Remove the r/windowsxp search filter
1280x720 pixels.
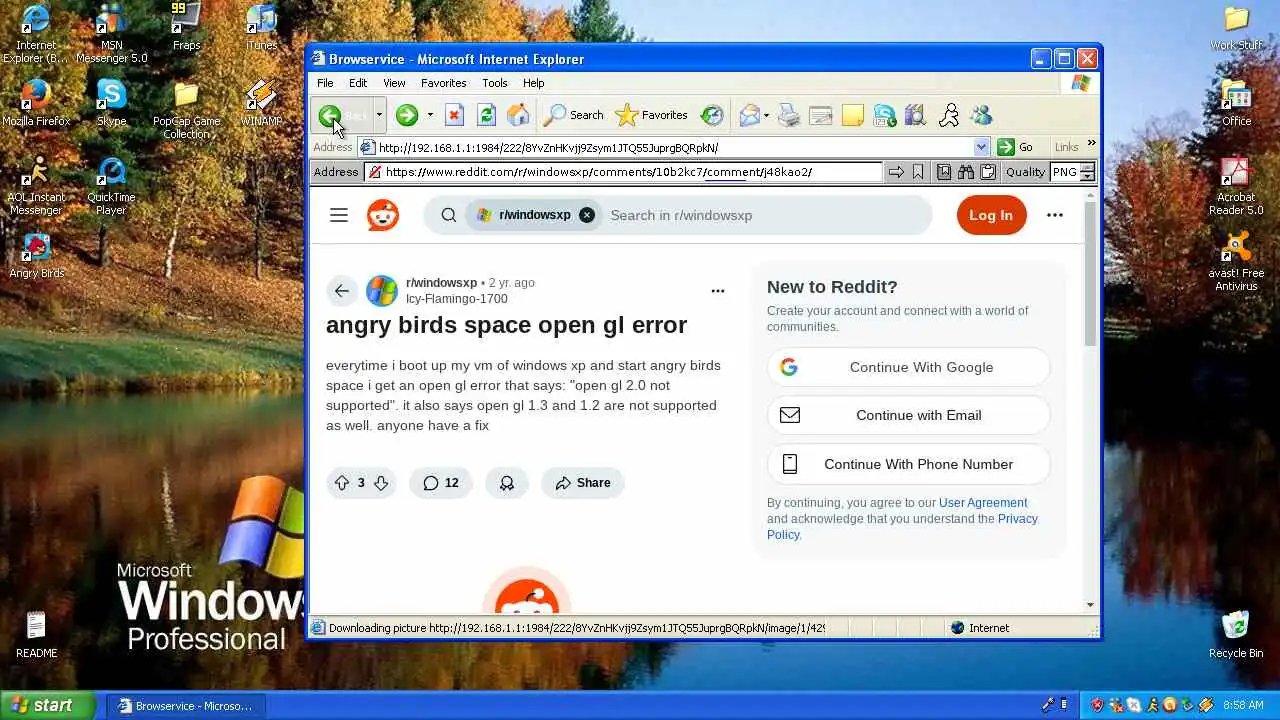click(x=587, y=215)
